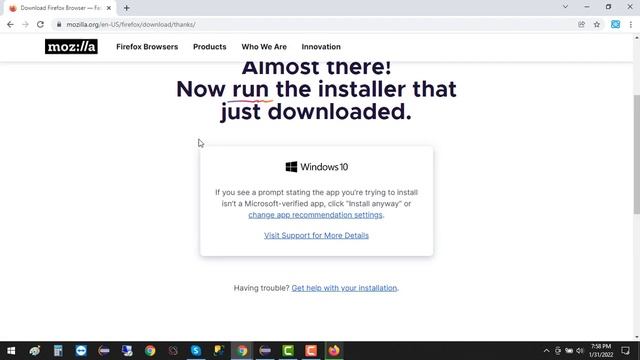Image resolution: width=640 pixels, height=360 pixels.
Task: Open a new browser tab
Action: [127, 8]
